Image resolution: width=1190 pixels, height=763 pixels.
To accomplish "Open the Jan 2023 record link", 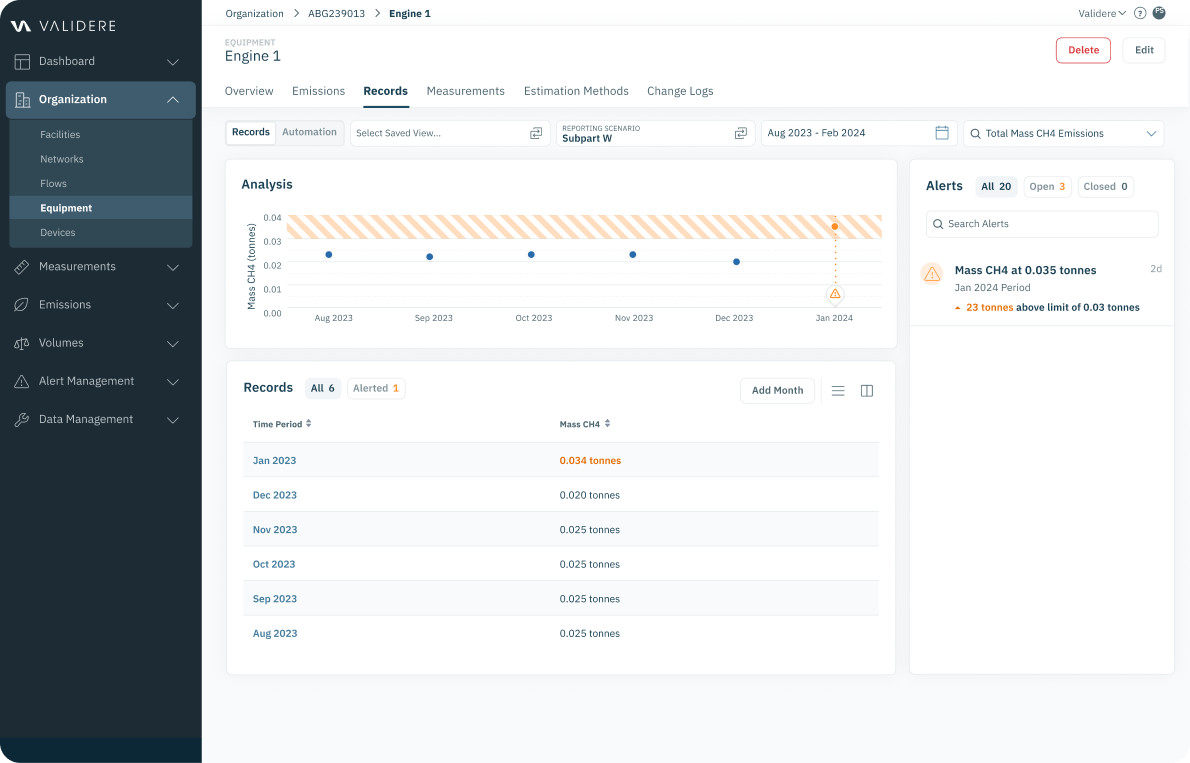I will coord(274,461).
